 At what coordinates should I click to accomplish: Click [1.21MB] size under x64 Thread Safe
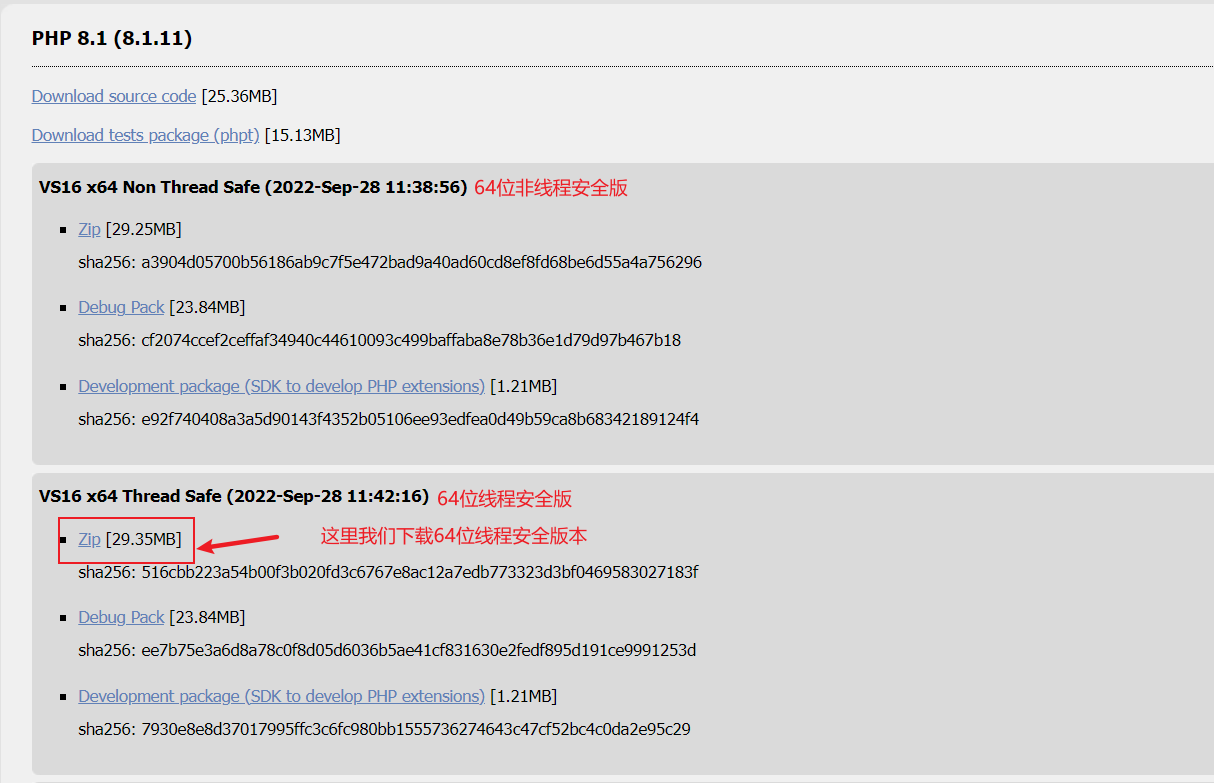click(523, 696)
